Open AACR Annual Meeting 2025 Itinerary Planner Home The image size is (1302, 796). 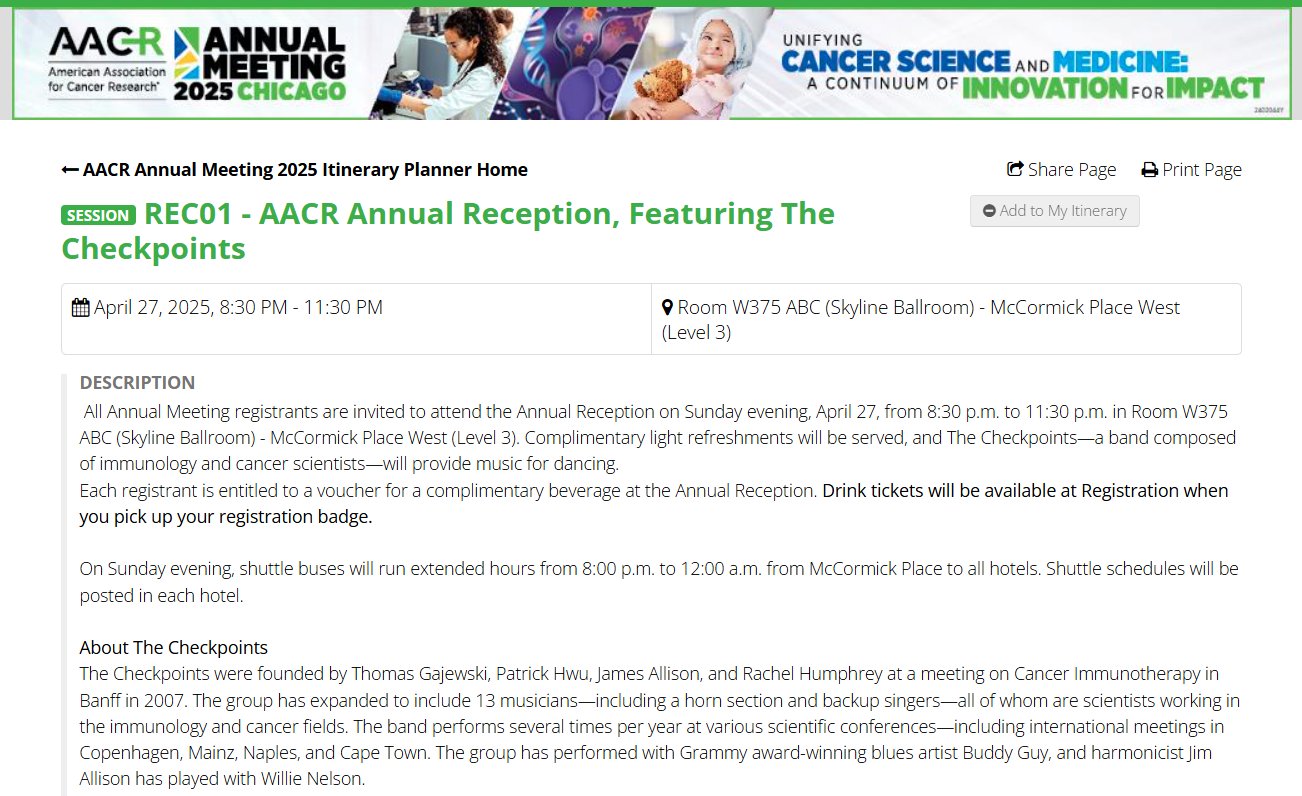click(295, 170)
